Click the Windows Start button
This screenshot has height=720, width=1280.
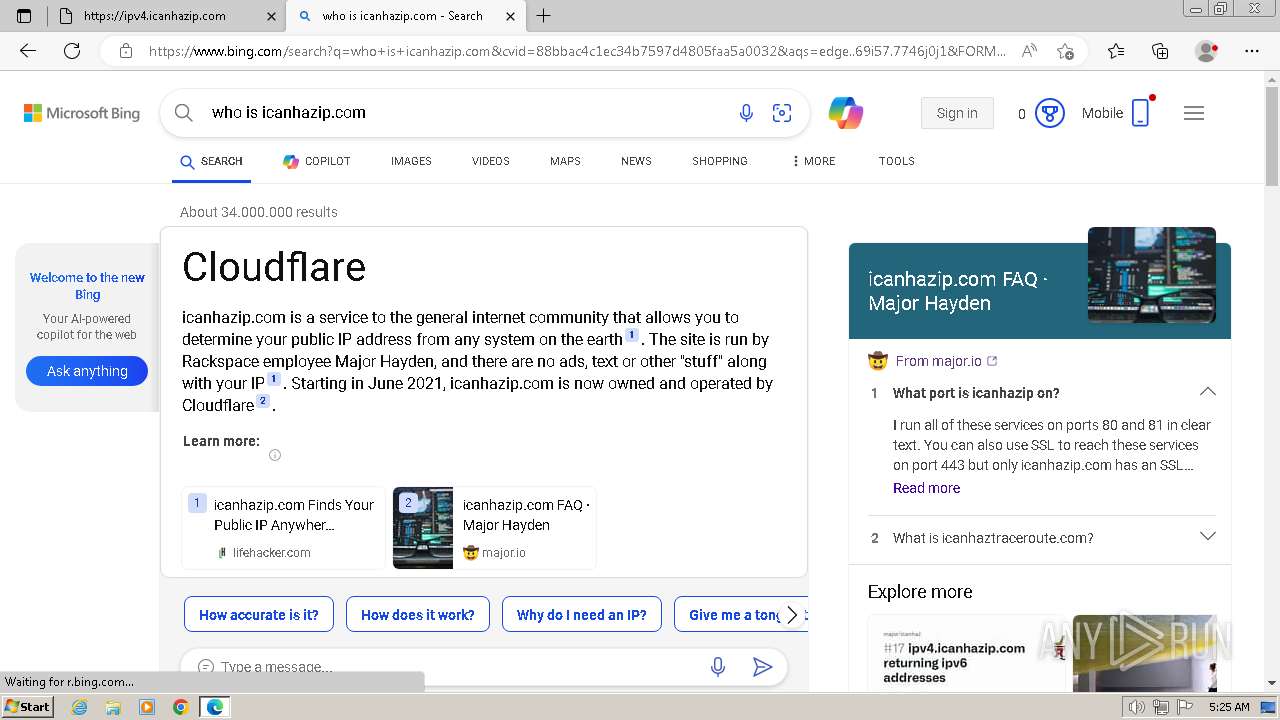[x=28, y=707]
